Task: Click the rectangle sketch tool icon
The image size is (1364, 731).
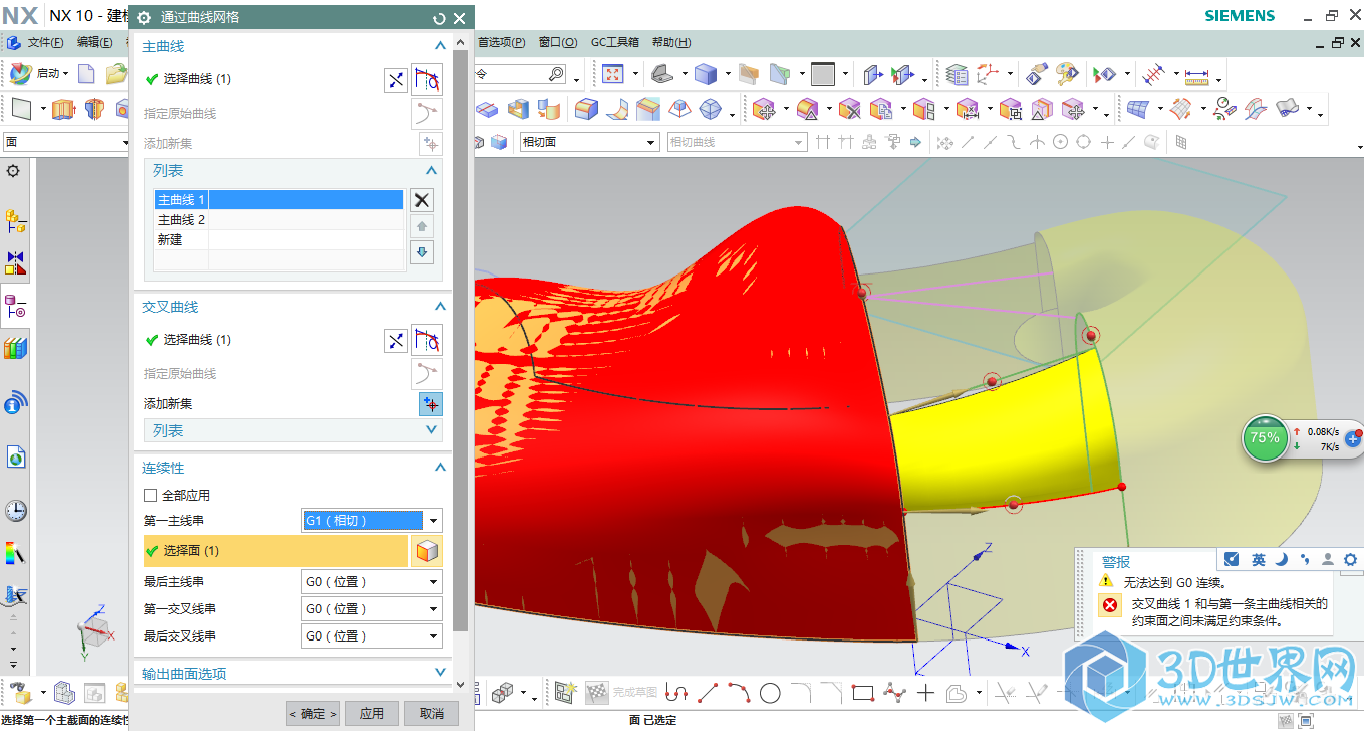Action: pyautogui.click(x=863, y=692)
